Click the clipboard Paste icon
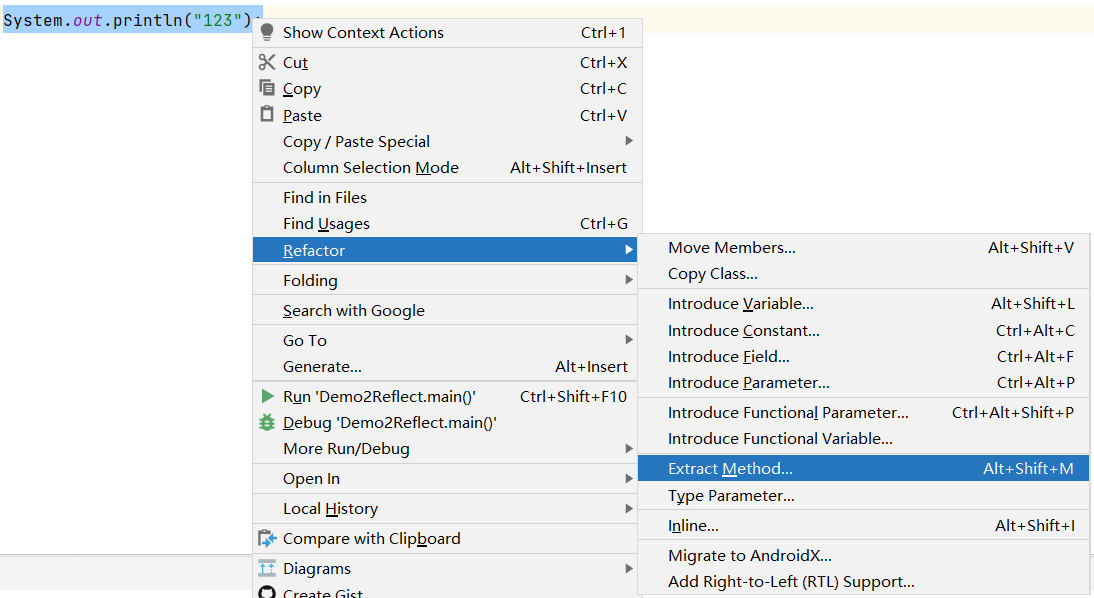Image resolution: width=1094 pixels, height=598 pixels. [x=267, y=114]
